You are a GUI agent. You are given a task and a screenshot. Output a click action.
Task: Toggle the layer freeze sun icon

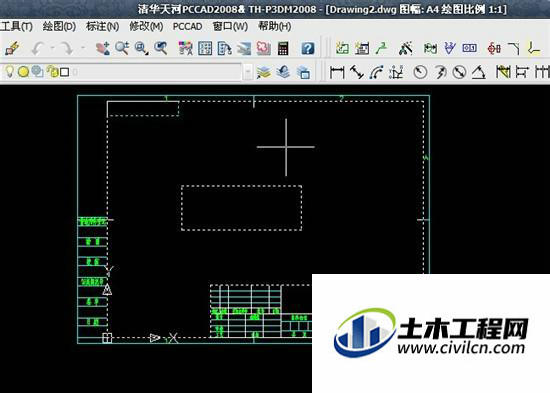point(23,72)
